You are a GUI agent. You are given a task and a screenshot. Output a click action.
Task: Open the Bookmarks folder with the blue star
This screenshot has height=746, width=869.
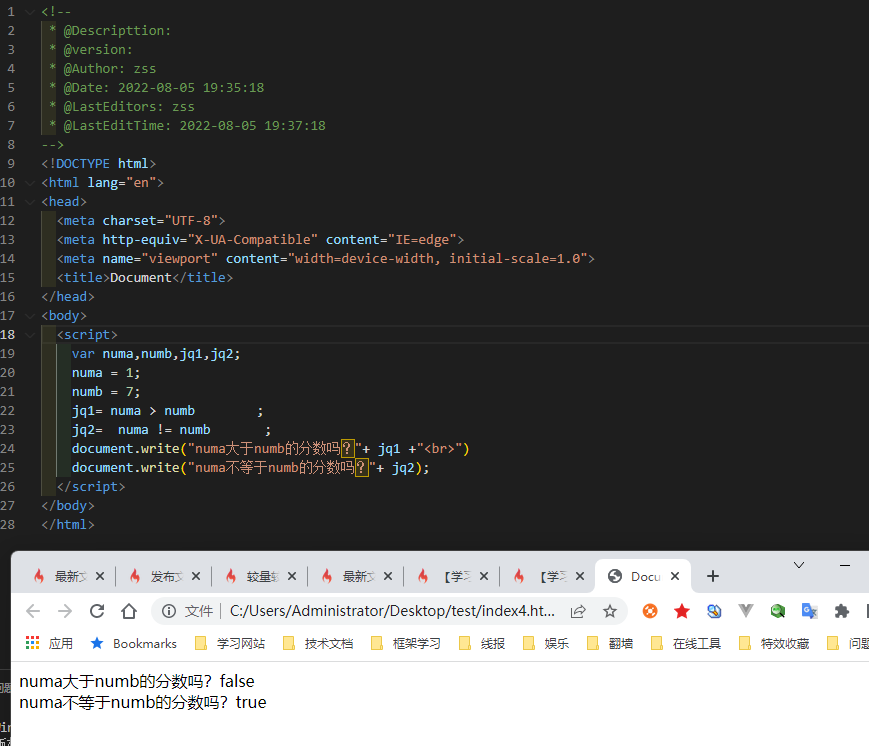tap(133, 643)
